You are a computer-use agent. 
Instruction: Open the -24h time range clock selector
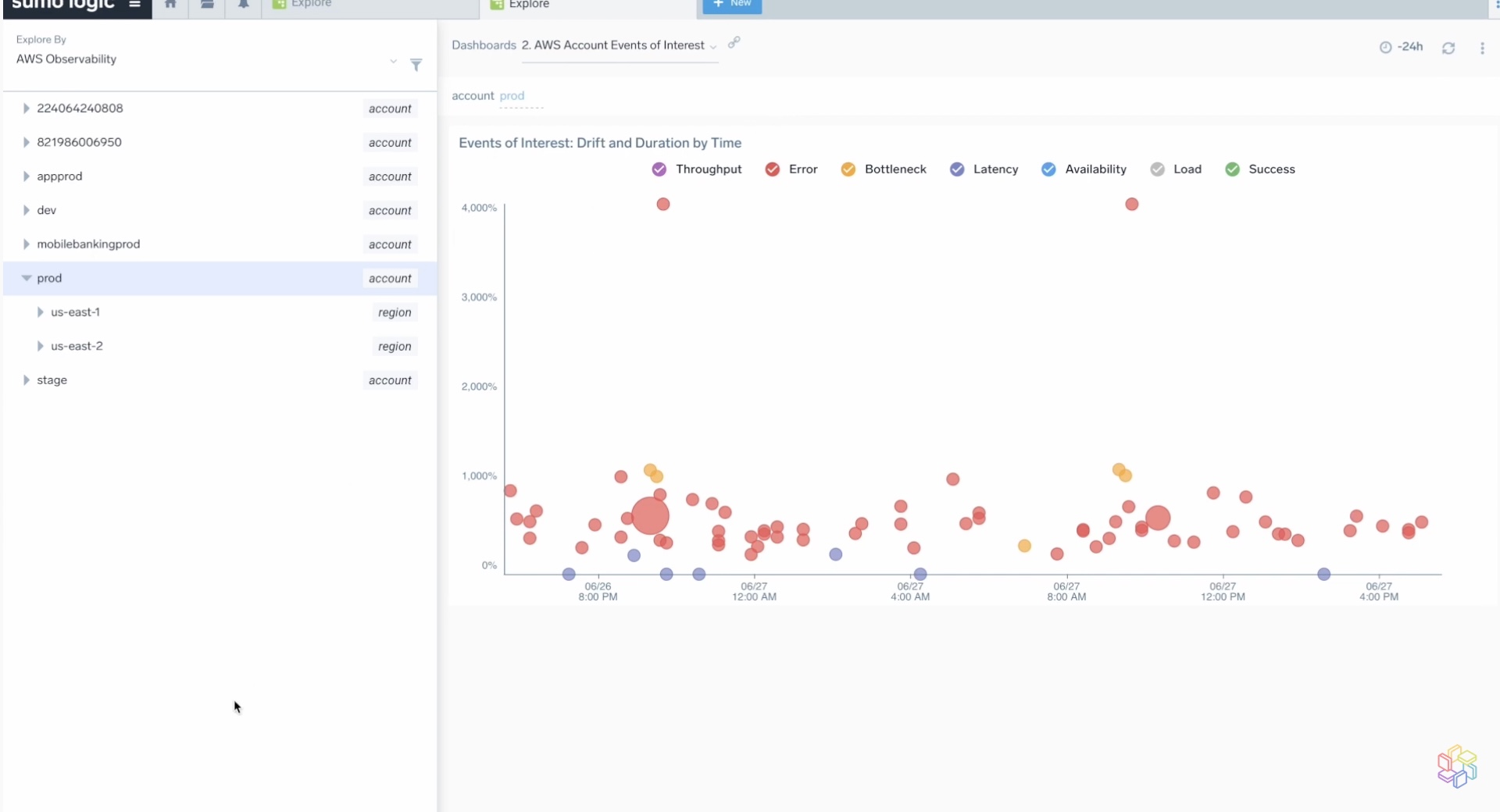[x=1401, y=47]
